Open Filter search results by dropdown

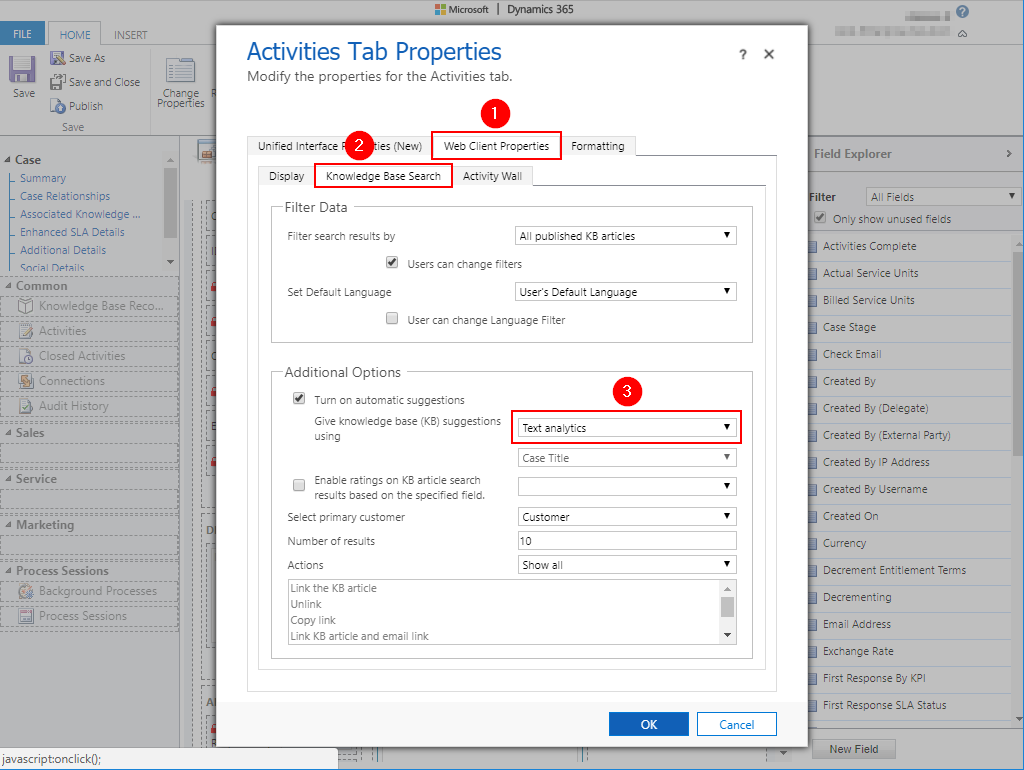click(627, 236)
